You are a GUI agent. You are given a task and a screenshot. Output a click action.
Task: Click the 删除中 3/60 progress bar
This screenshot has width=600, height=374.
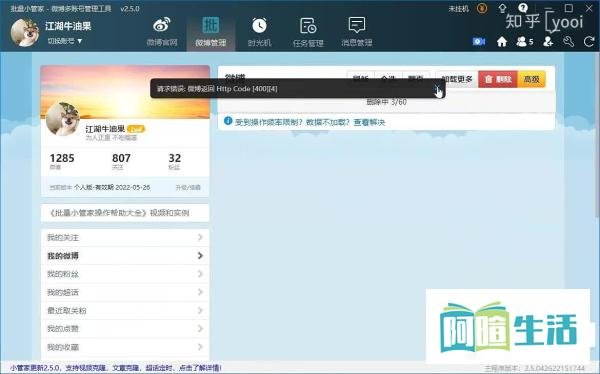click(386, 102)
